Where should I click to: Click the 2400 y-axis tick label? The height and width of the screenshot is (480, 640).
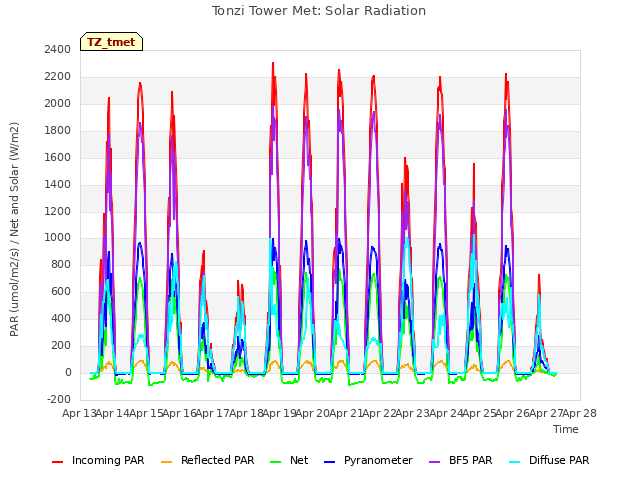pos(58,49)
